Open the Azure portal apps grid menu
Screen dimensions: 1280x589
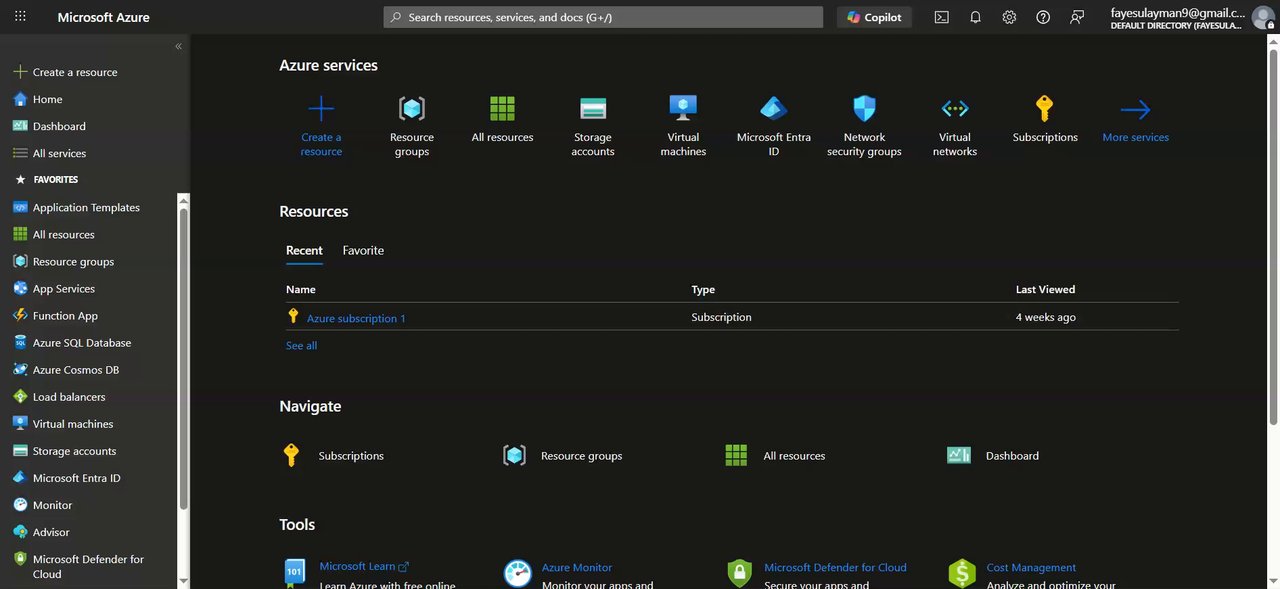click(x=20, y=17)
